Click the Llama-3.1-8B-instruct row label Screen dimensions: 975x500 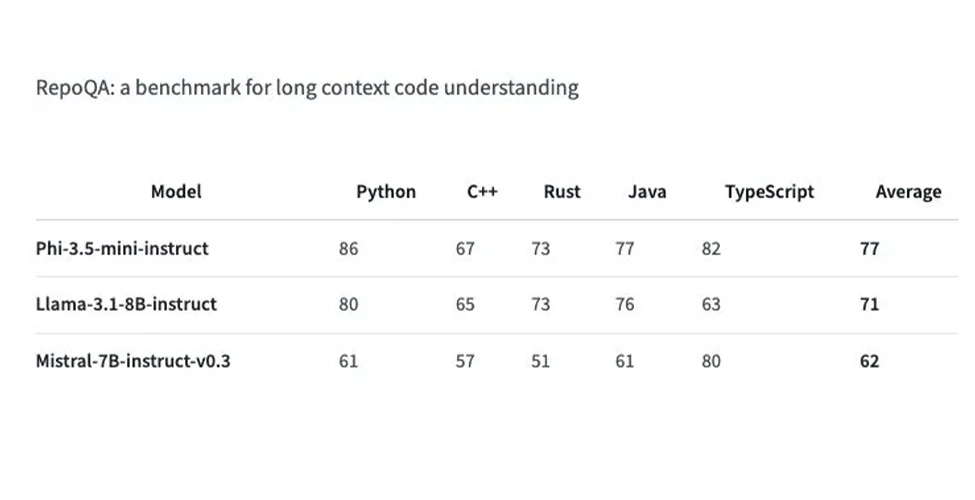pyautogui.click(x=126, y=304)
